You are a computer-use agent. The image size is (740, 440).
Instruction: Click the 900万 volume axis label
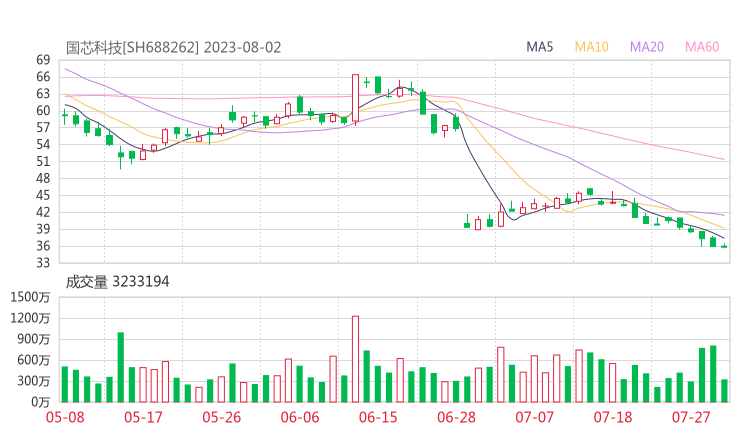34,339
